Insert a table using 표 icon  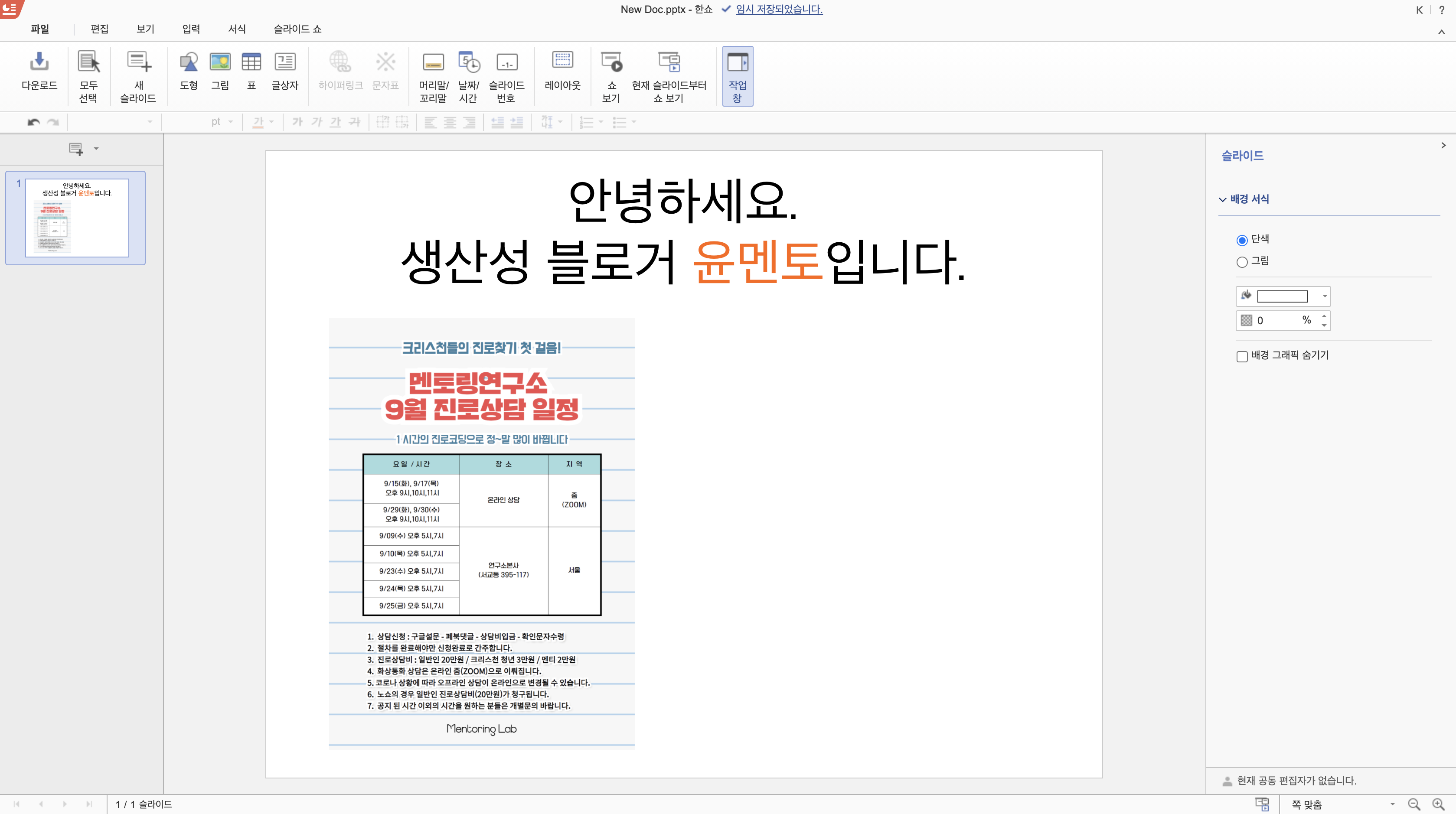[x=251, y=62]
